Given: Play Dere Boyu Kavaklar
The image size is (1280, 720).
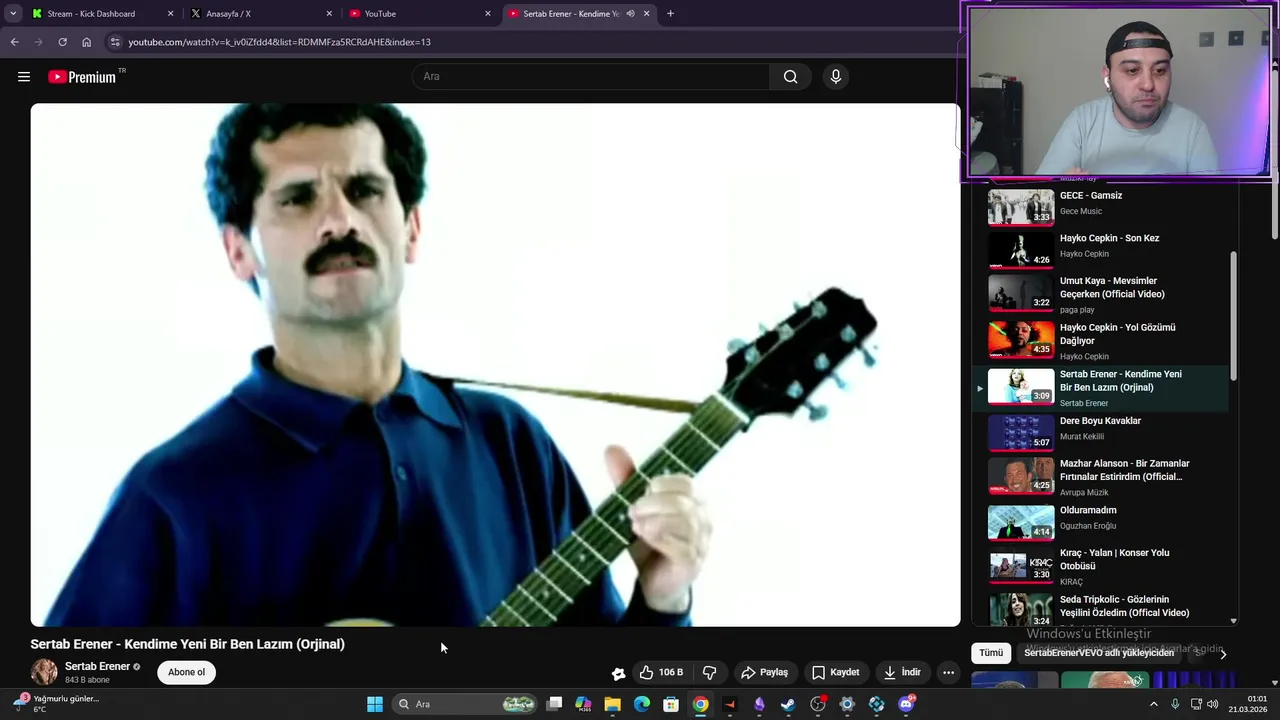Looking at the screenshot, I should (x=1100, y=432).
